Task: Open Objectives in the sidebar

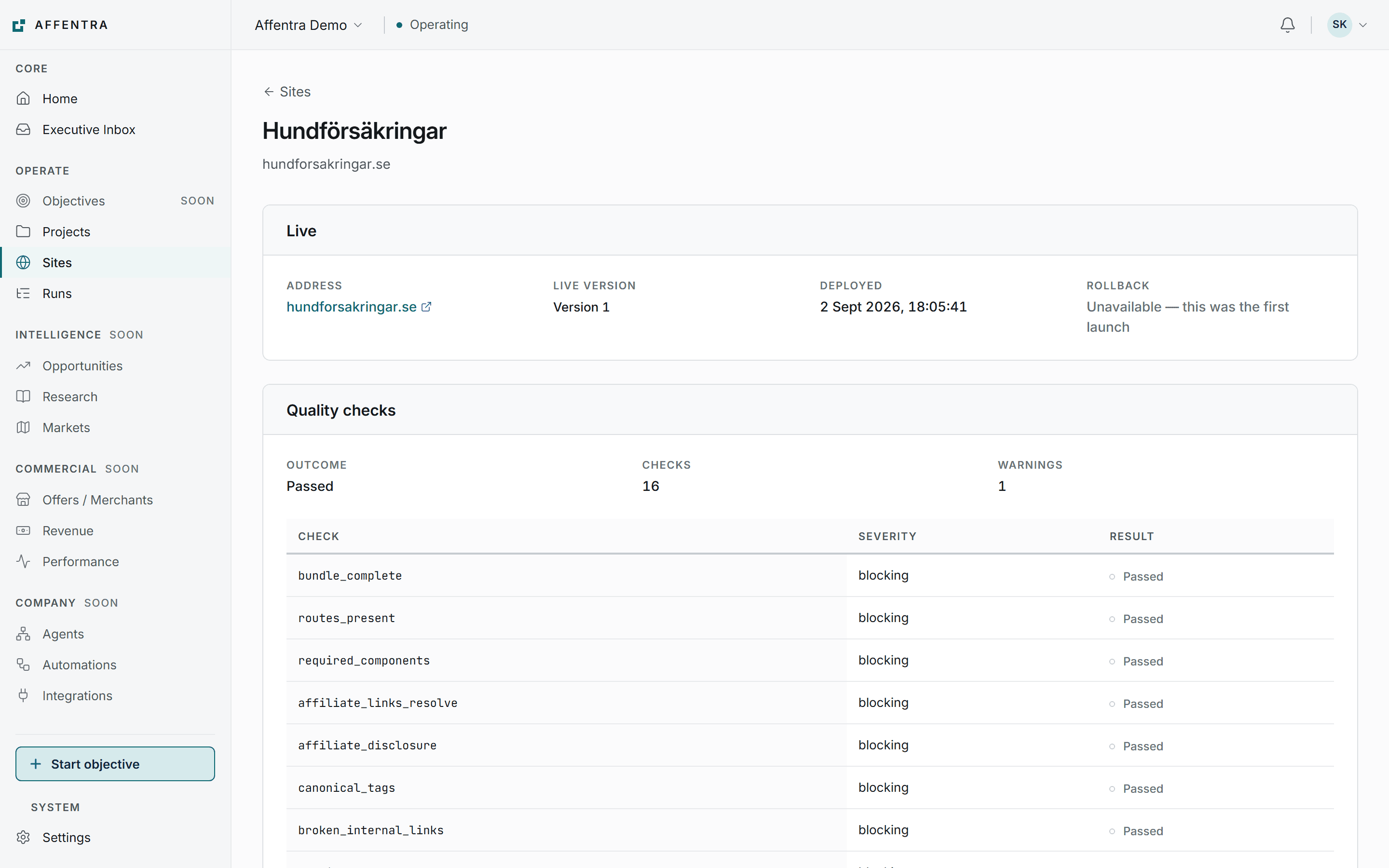Action: (115, 200)
